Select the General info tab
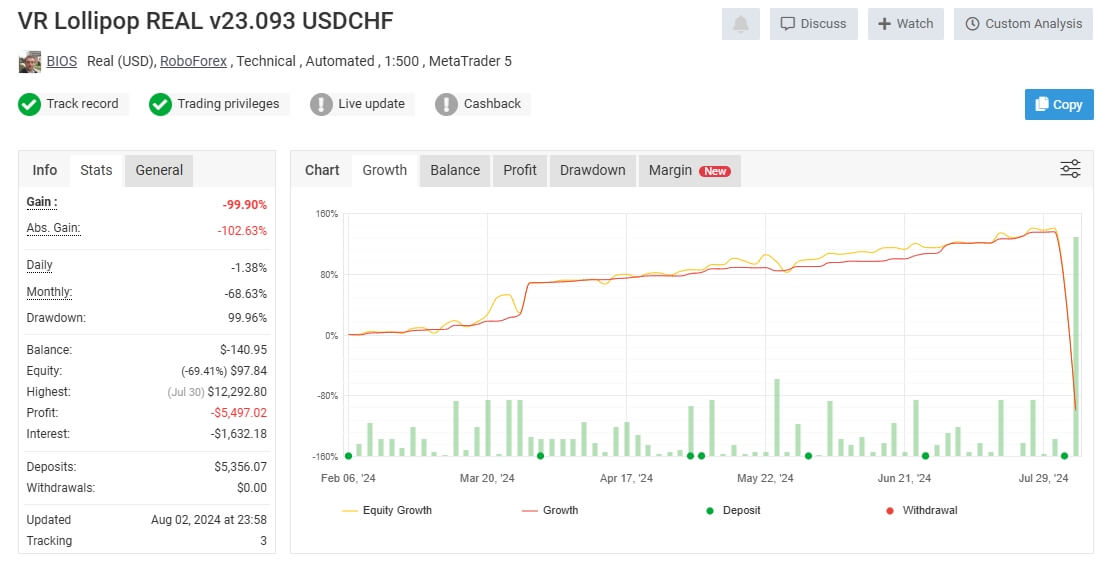 [x=159, y=171]
